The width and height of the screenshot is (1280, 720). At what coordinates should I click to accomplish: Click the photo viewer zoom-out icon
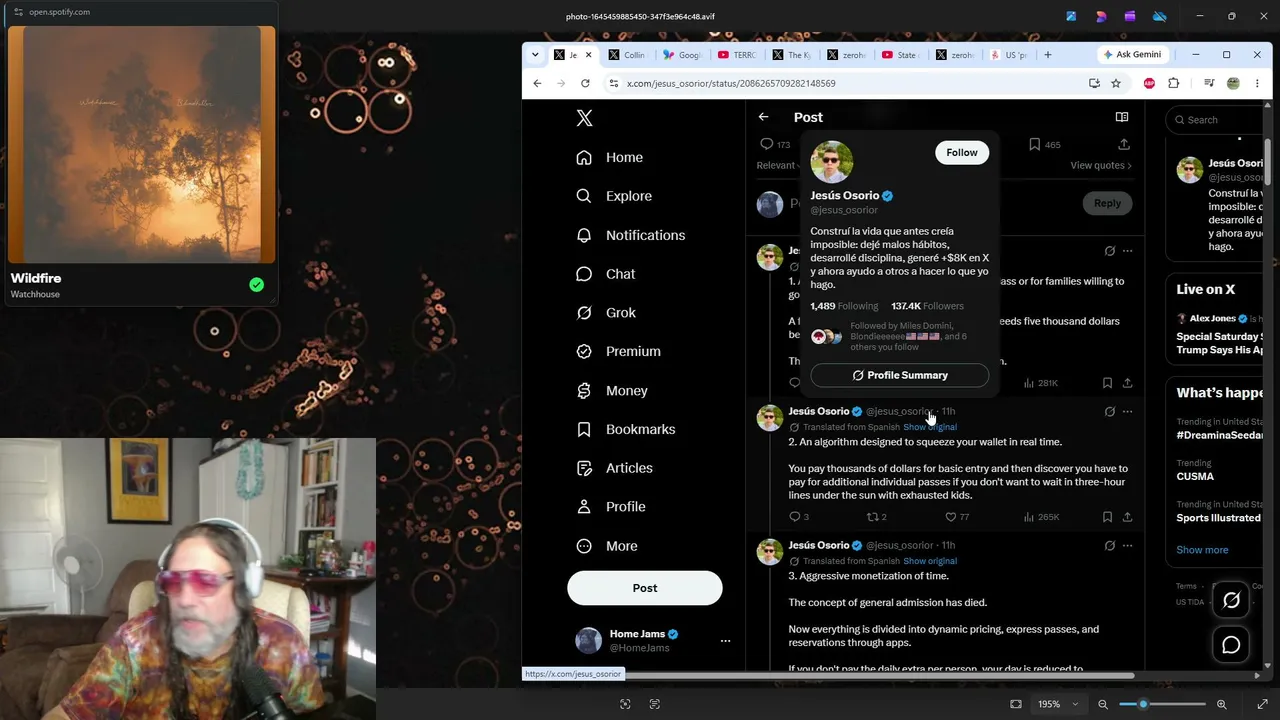[x=1101, y=704]
